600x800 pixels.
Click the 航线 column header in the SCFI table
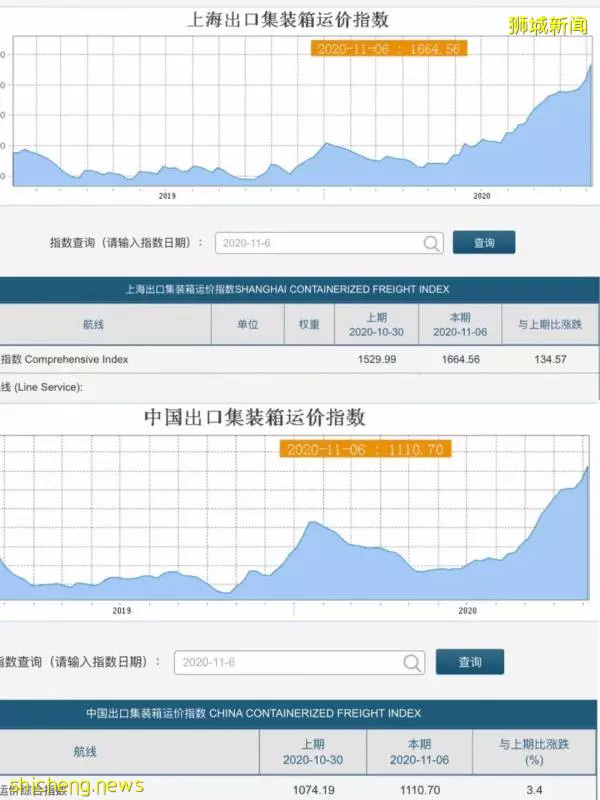[x=93, y=324]
